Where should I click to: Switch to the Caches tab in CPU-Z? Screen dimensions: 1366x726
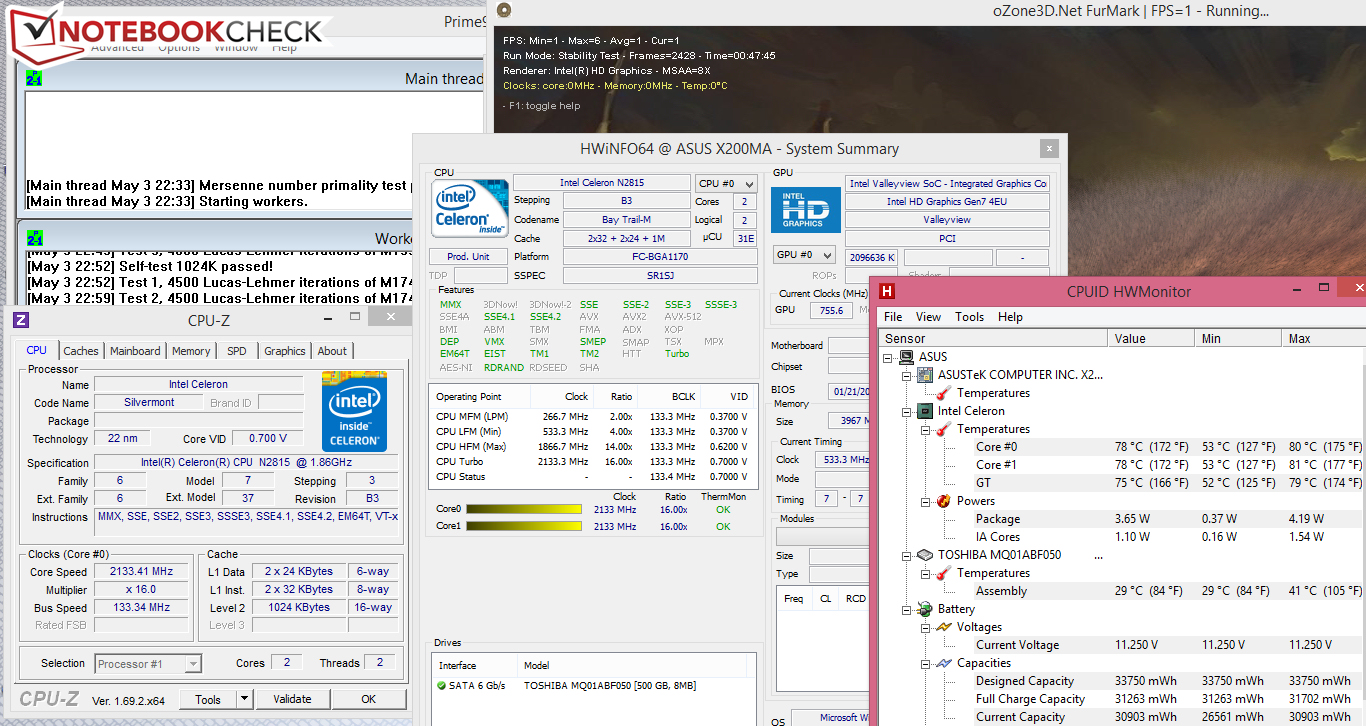(x=81, y=351)
